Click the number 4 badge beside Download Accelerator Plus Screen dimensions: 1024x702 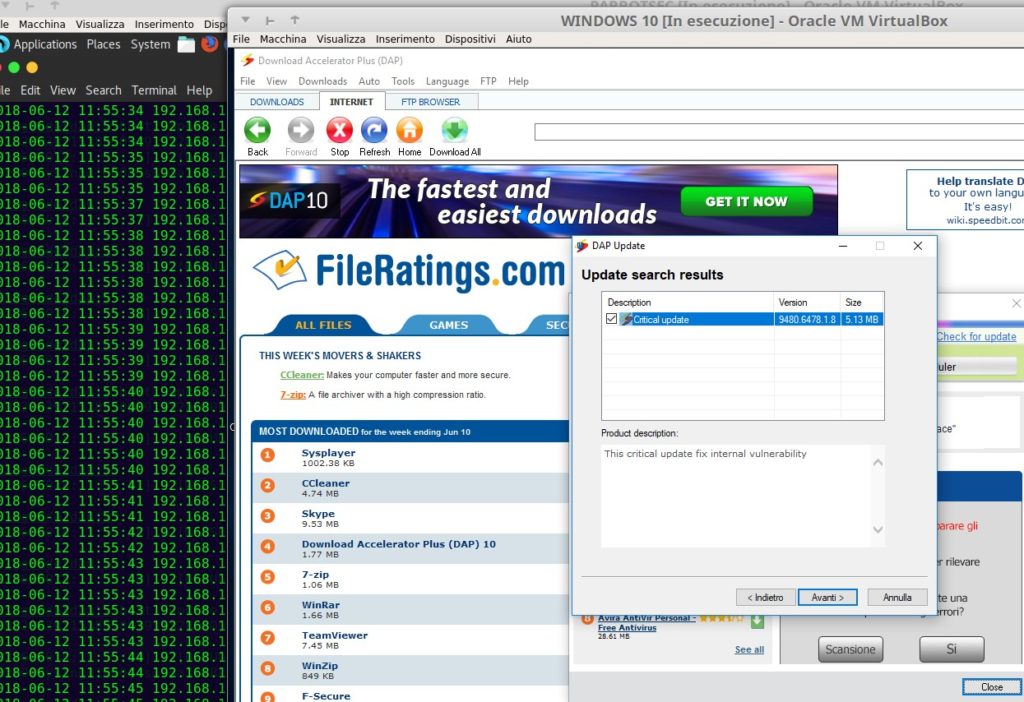click(268, 547)
